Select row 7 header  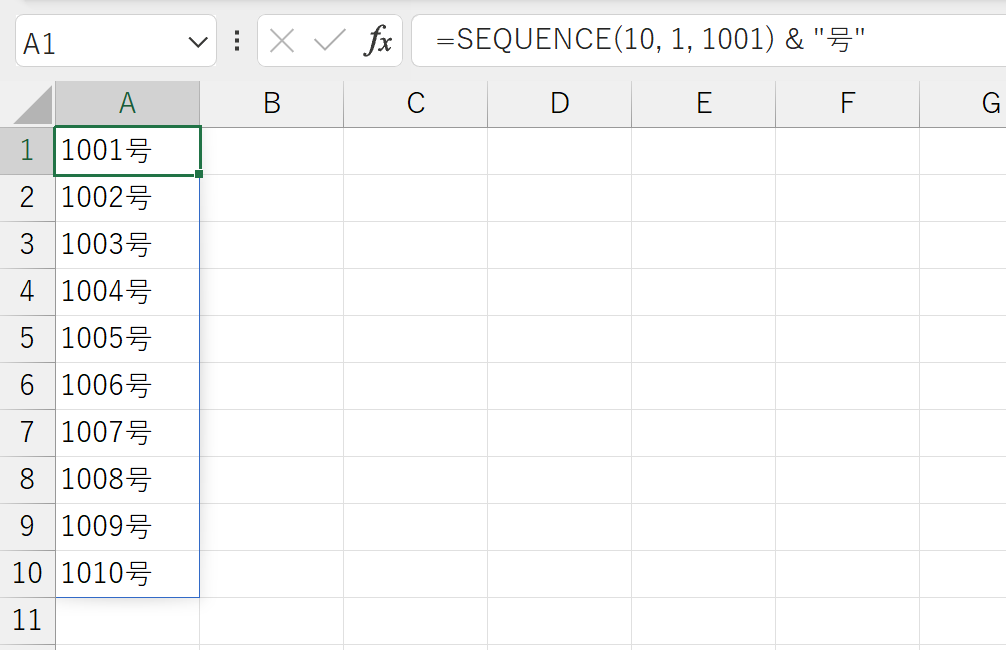(27, 432)
